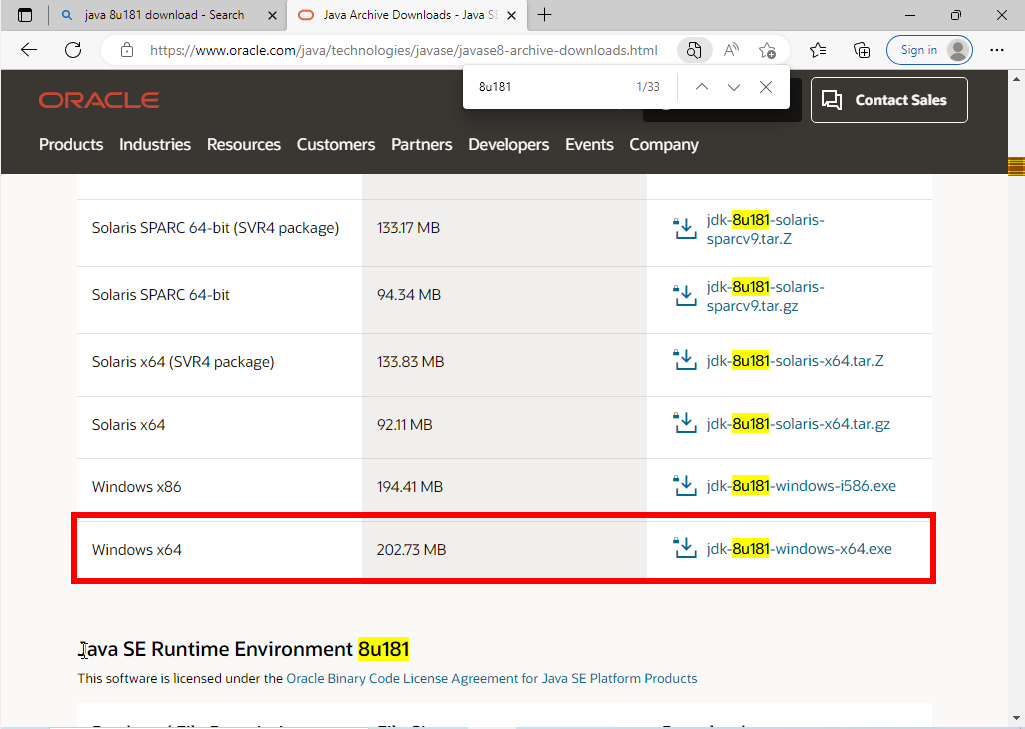Go back to the previous page
The height and width of the screenshot is (729, 1025).
pyautogui.click(x=29, y=50)
